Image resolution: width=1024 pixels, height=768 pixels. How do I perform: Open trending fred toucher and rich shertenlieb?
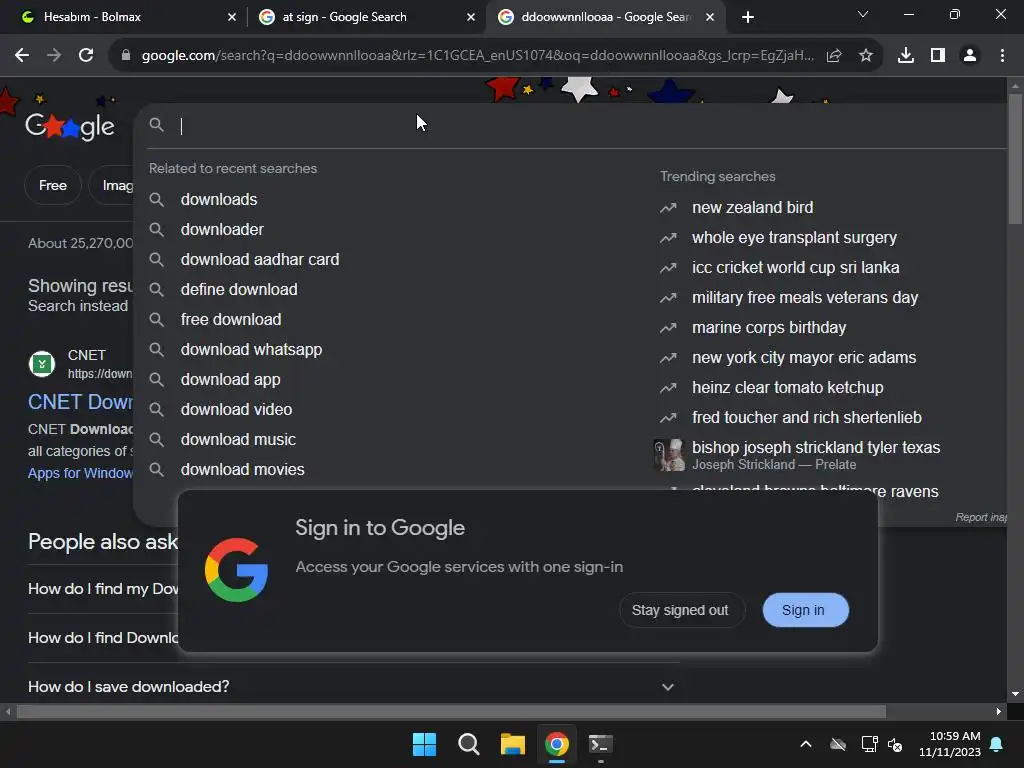coord(807,417)
